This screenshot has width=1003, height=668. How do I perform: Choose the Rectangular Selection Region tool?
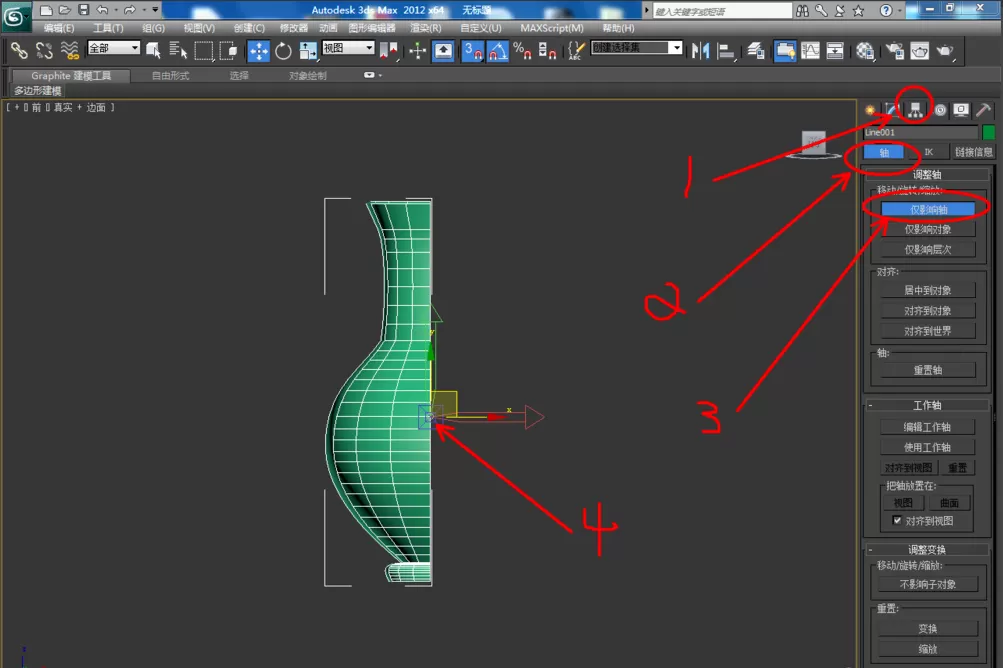pos(203,50)
